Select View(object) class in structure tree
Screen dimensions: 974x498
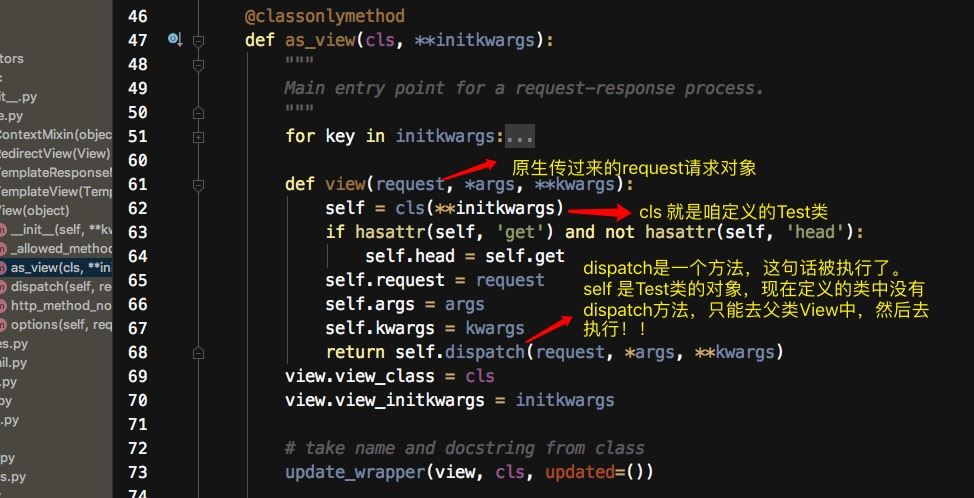(34, 211)
